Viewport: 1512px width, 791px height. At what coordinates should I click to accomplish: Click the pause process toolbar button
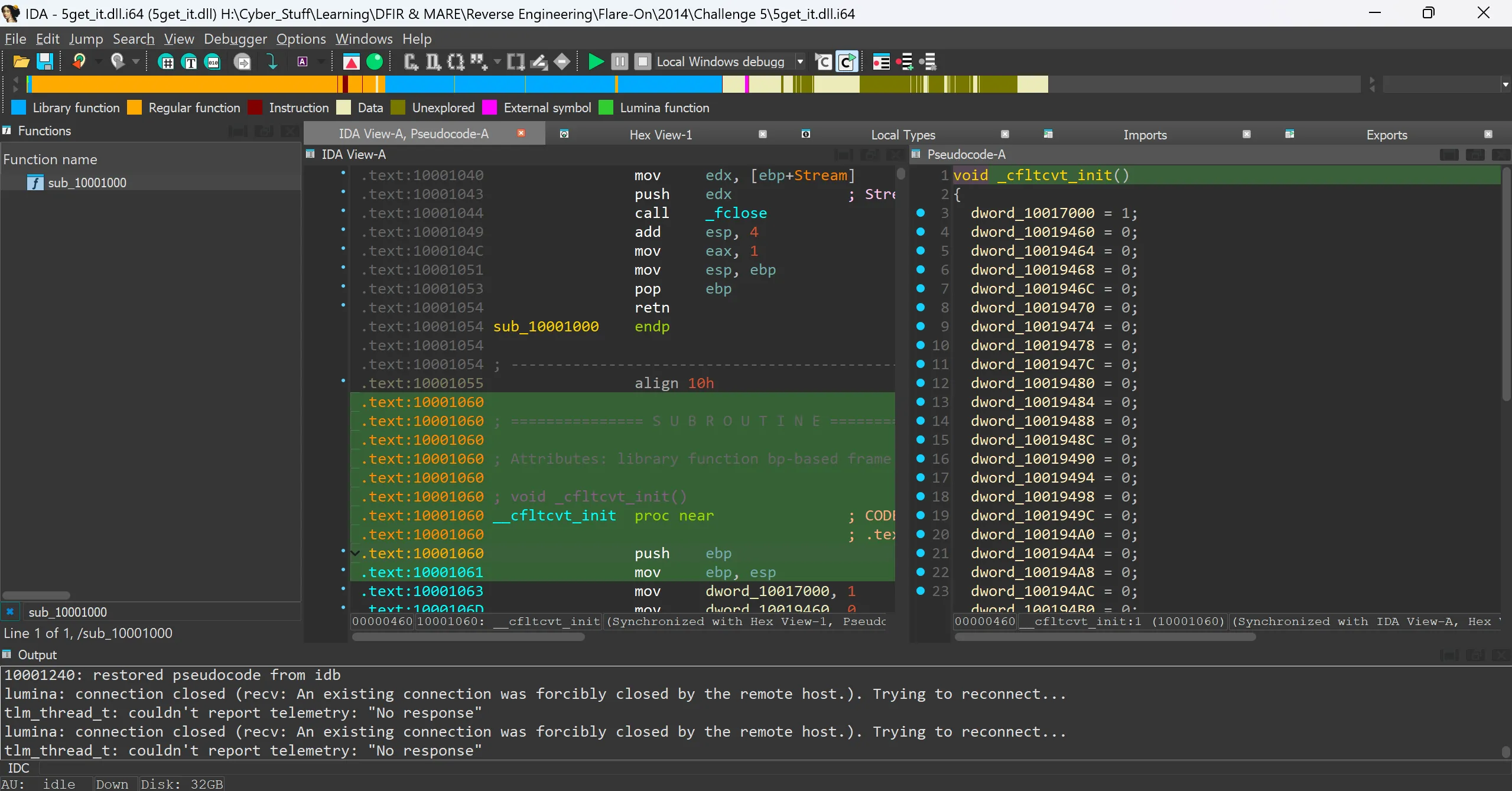coord(619,61)
